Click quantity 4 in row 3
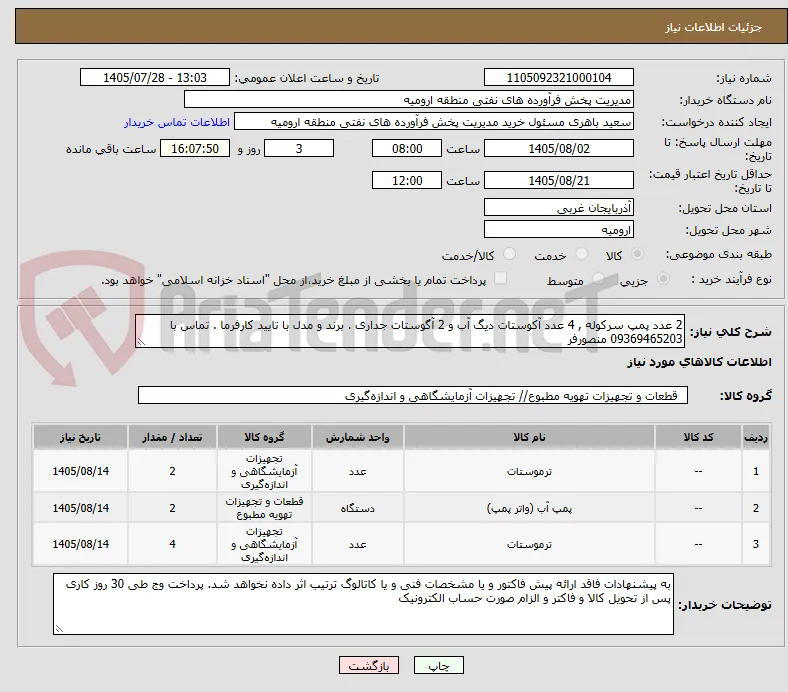The image size is (788, 692). click(x=172, y=544)
